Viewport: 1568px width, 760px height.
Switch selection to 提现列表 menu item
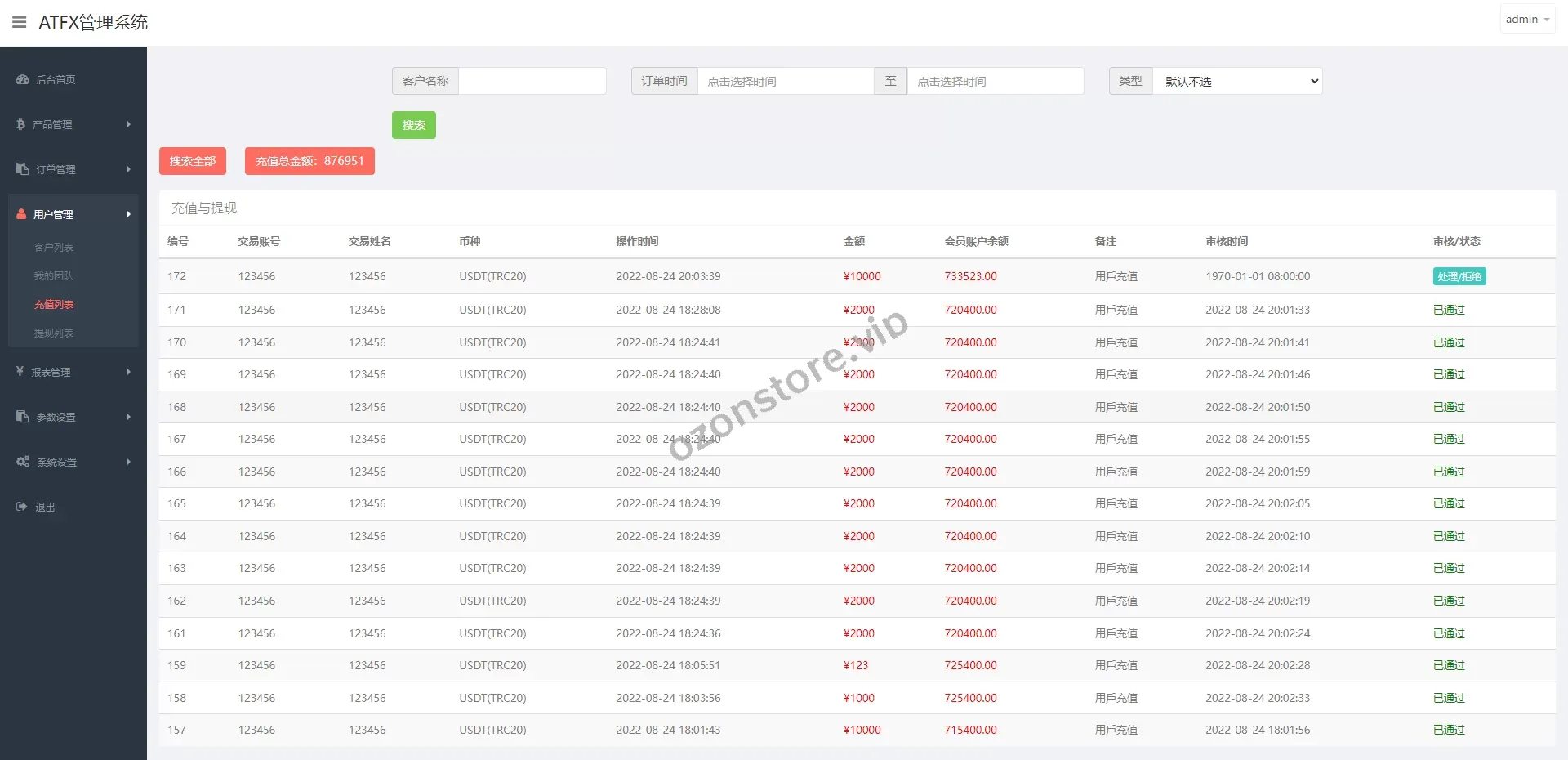coord(56,333)
